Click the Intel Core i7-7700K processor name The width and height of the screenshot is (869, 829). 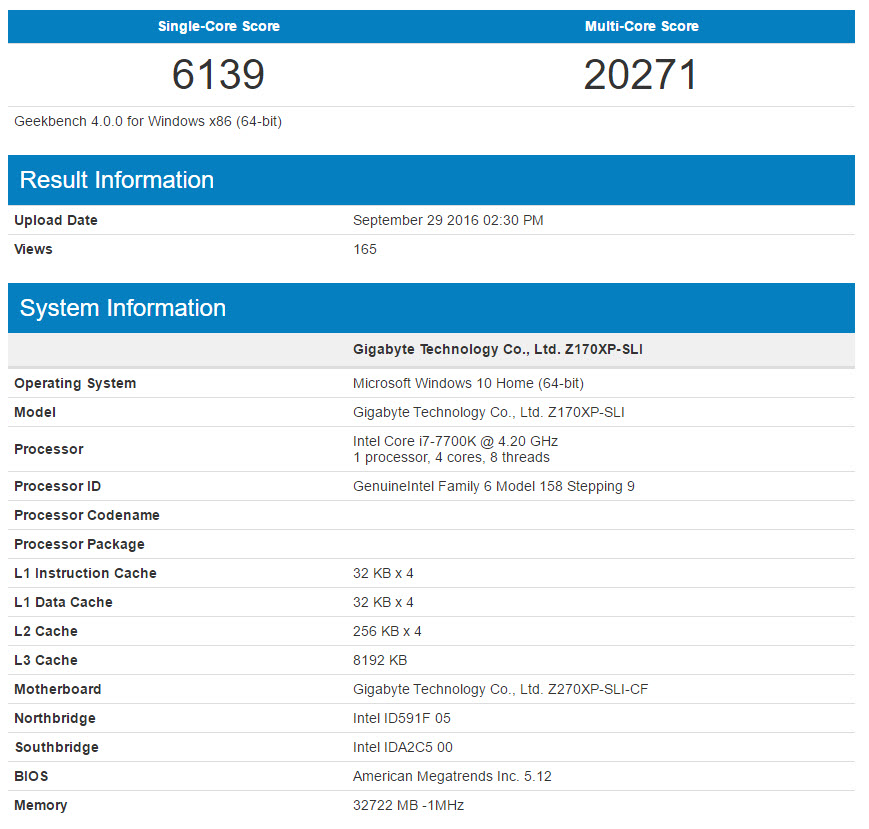point(456,441)
